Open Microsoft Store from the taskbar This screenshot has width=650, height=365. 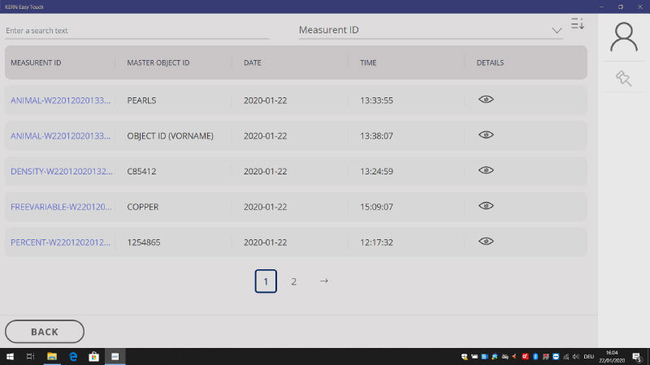click(x=94, y=356)
